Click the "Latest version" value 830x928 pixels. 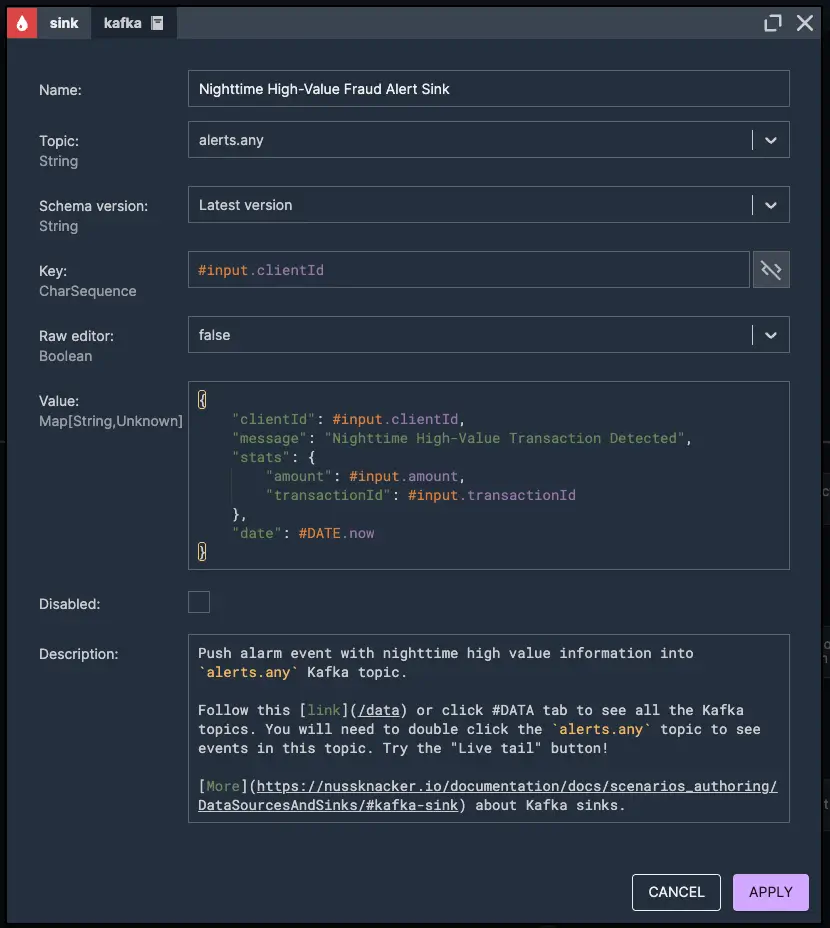pyautogui.click(x=245, y=205)
